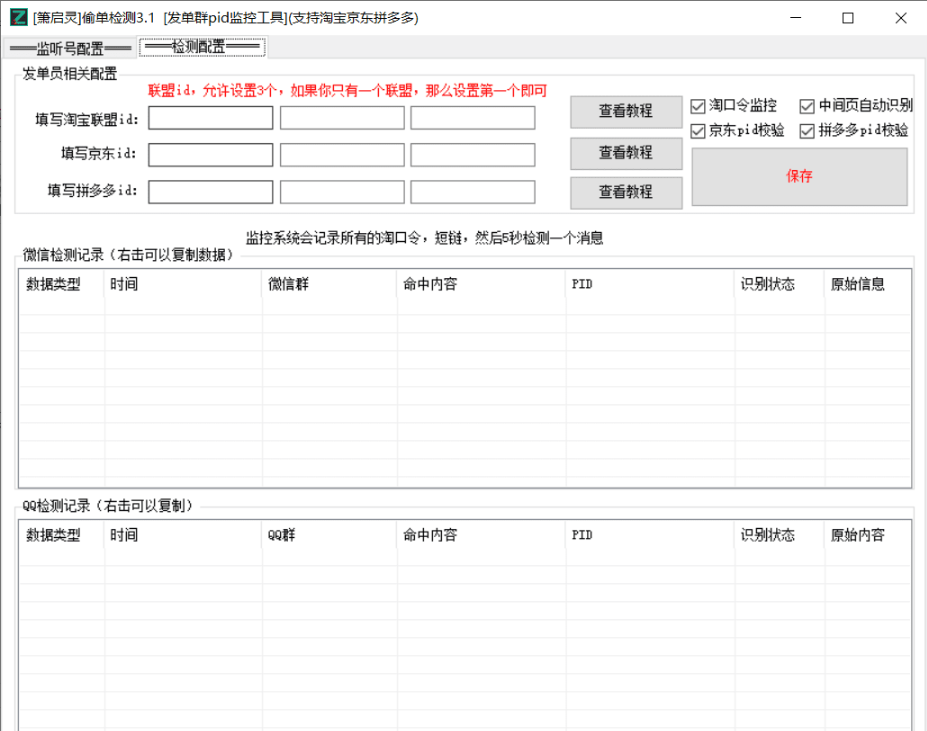Focus the third 拼多多id input field
This screenshot has height=731, width=927.
tap(473, 192)
